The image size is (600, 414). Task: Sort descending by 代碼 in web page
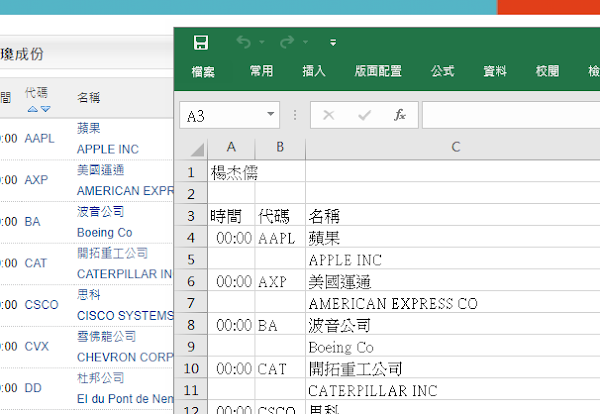(46, 109)
